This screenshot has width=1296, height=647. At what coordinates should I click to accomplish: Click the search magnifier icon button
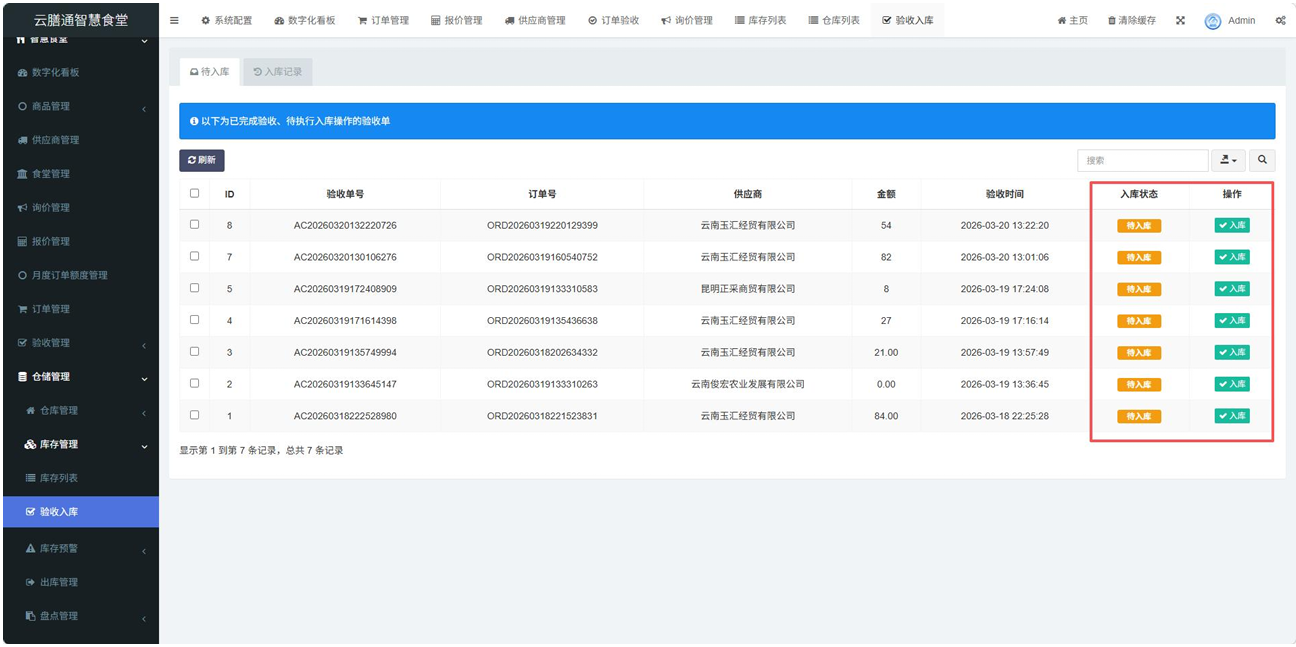(x=1262, y=160)
